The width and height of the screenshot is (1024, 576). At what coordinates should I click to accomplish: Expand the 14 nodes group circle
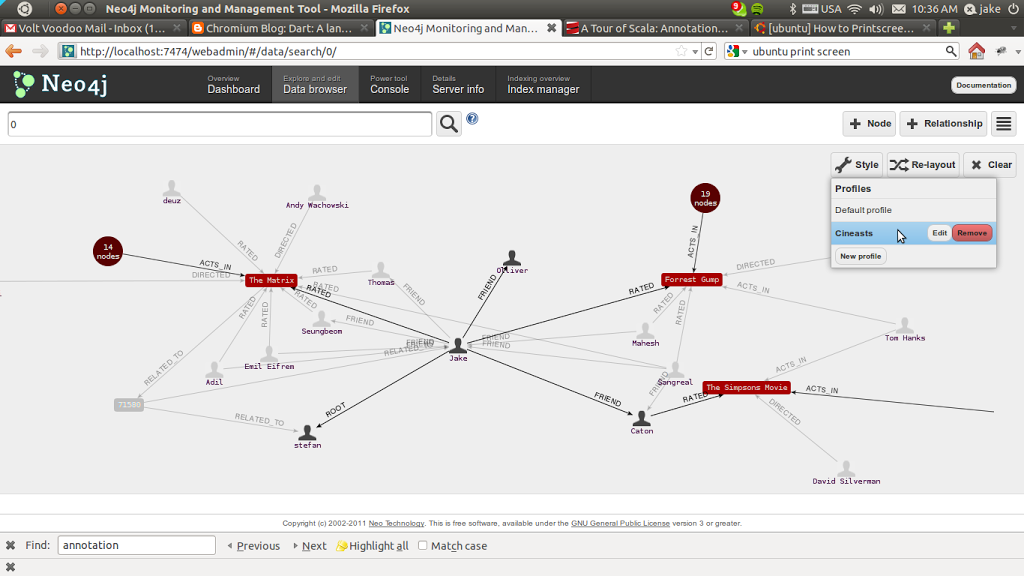[108, 251]
